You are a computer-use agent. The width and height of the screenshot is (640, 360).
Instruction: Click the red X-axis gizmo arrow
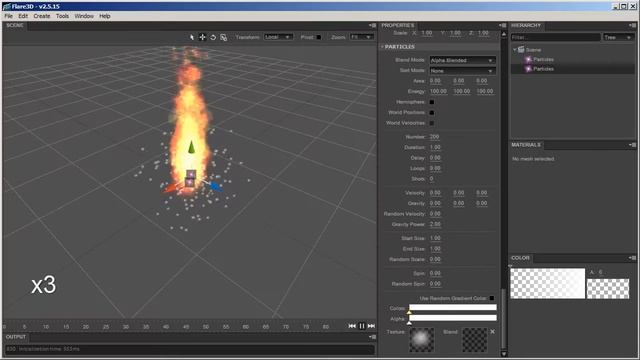coord(171,188)
